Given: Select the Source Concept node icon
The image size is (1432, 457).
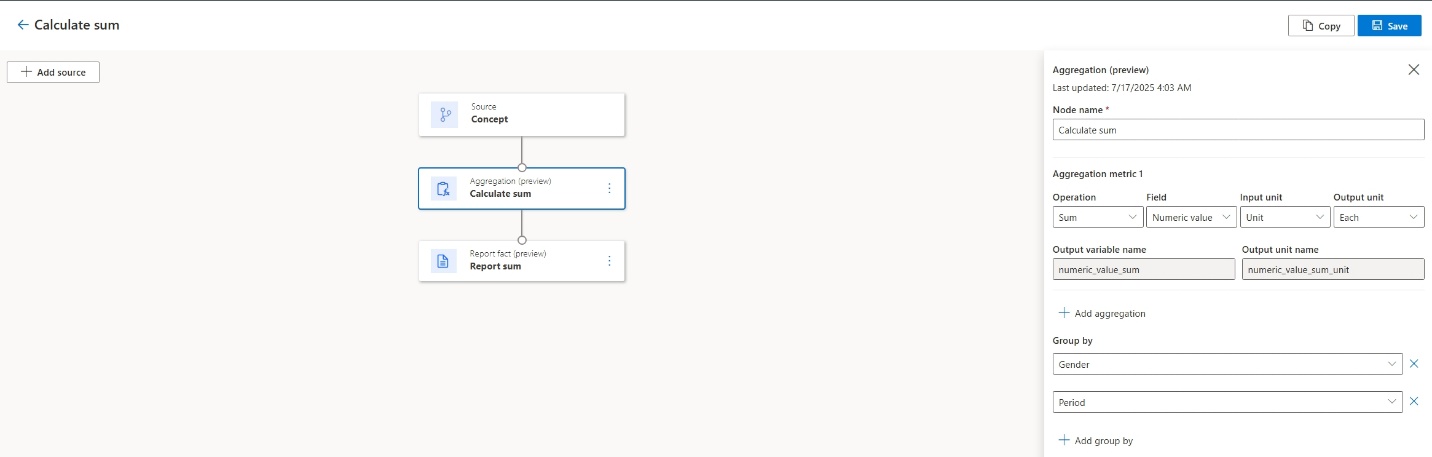Looking at the screenshot, I should 444,114.
